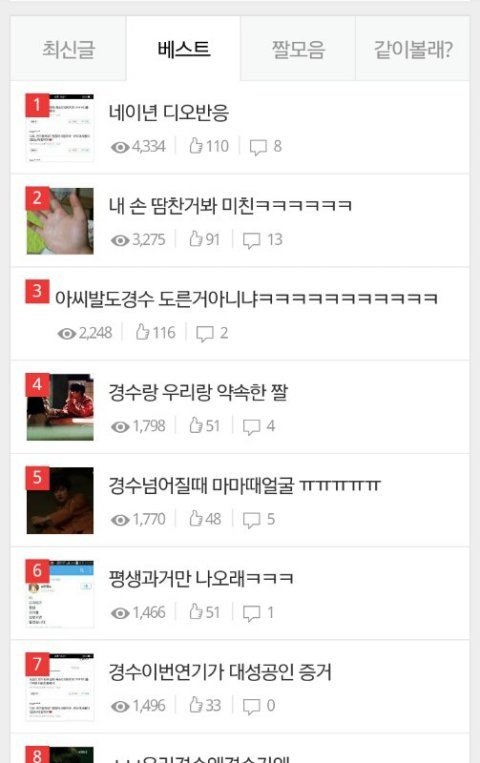This screenshot has width=480, height=763.
Task: Click the hand photo thumbnail of rank 2
Action: (x=60, y=221)
